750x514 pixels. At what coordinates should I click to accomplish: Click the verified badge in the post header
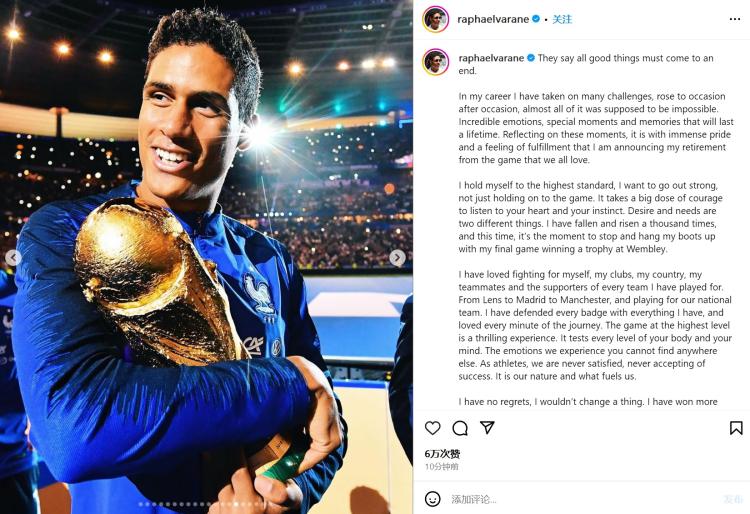[536, 19]
